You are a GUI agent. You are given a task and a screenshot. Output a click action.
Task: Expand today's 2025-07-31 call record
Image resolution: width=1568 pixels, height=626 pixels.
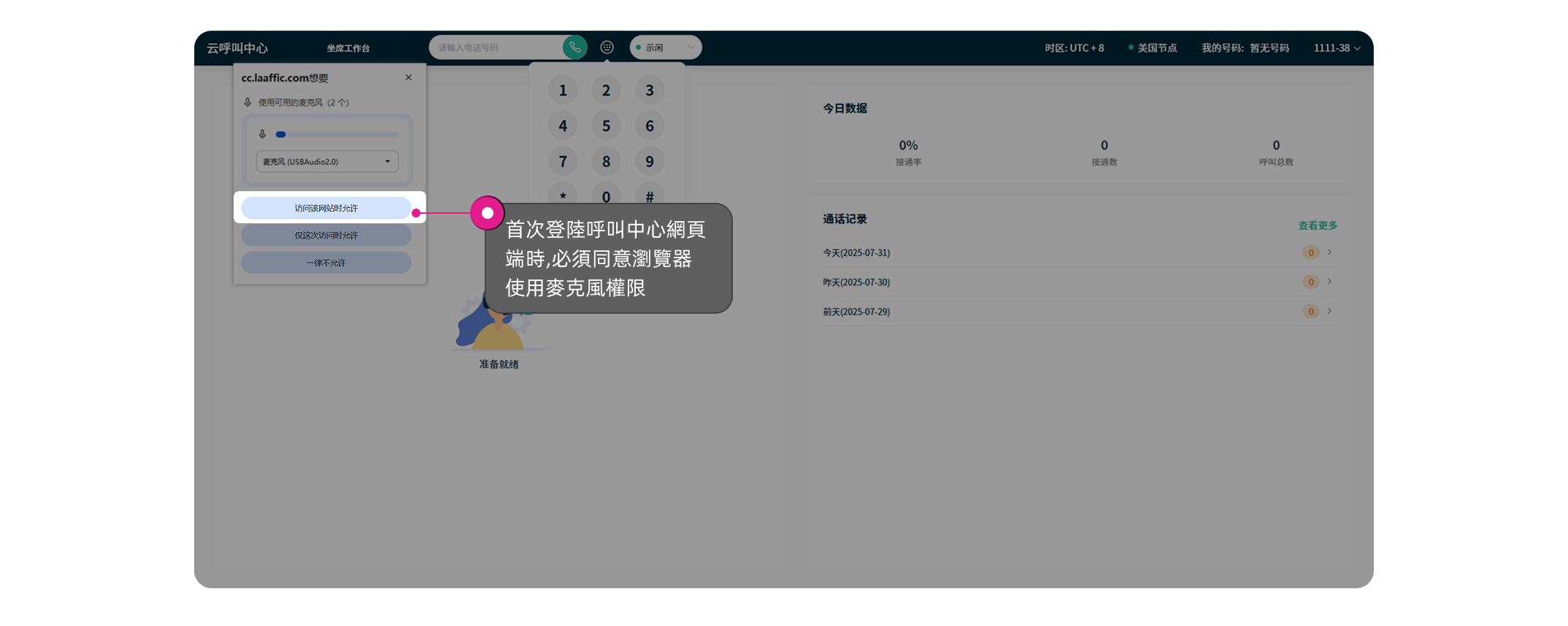pyautogui.click(x=1329, y=252)
